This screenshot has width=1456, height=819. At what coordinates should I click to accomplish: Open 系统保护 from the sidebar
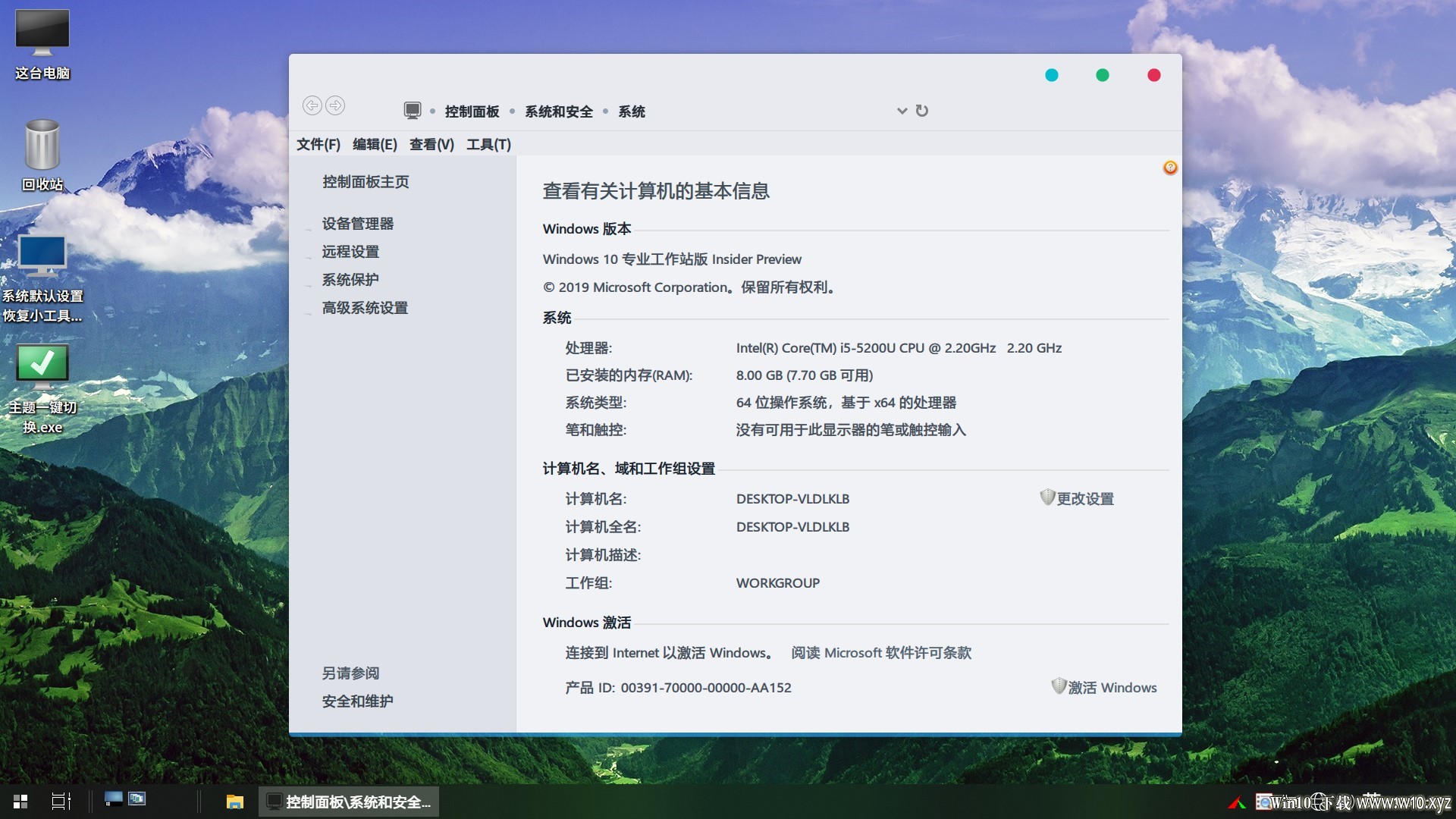pyautogui.click(x=350, y=280)
